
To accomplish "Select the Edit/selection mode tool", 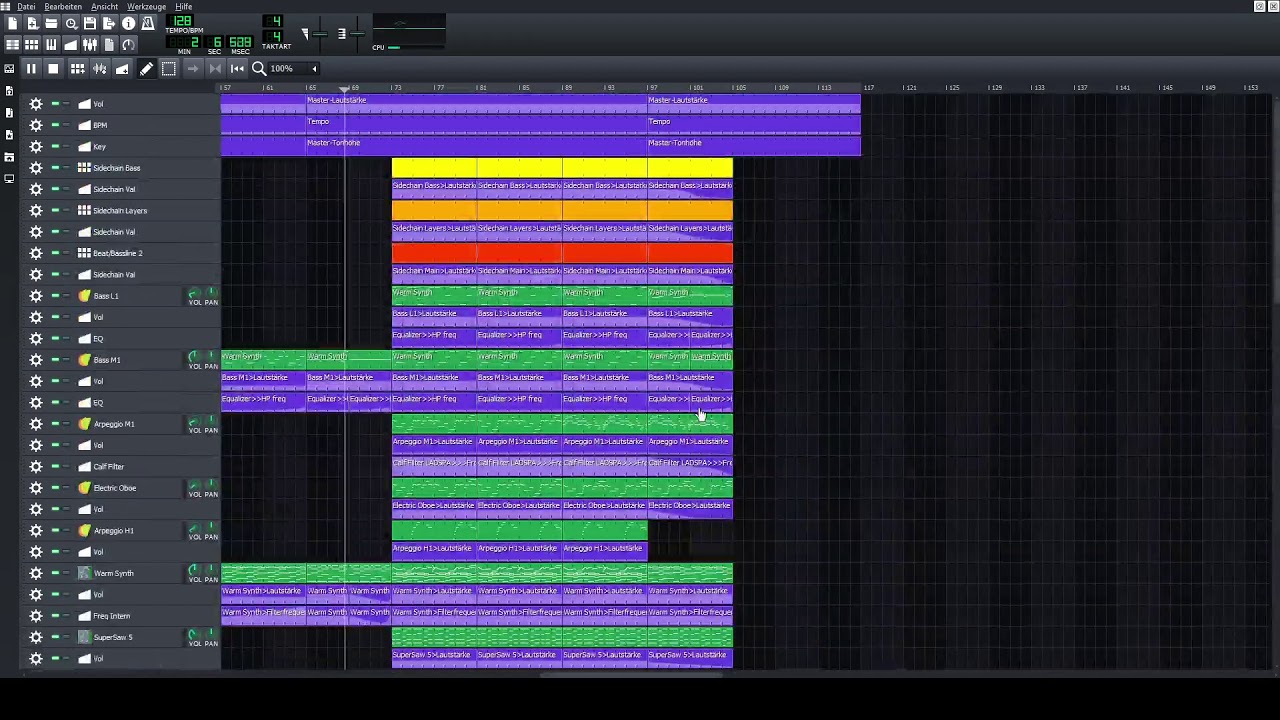I will 169,68.
